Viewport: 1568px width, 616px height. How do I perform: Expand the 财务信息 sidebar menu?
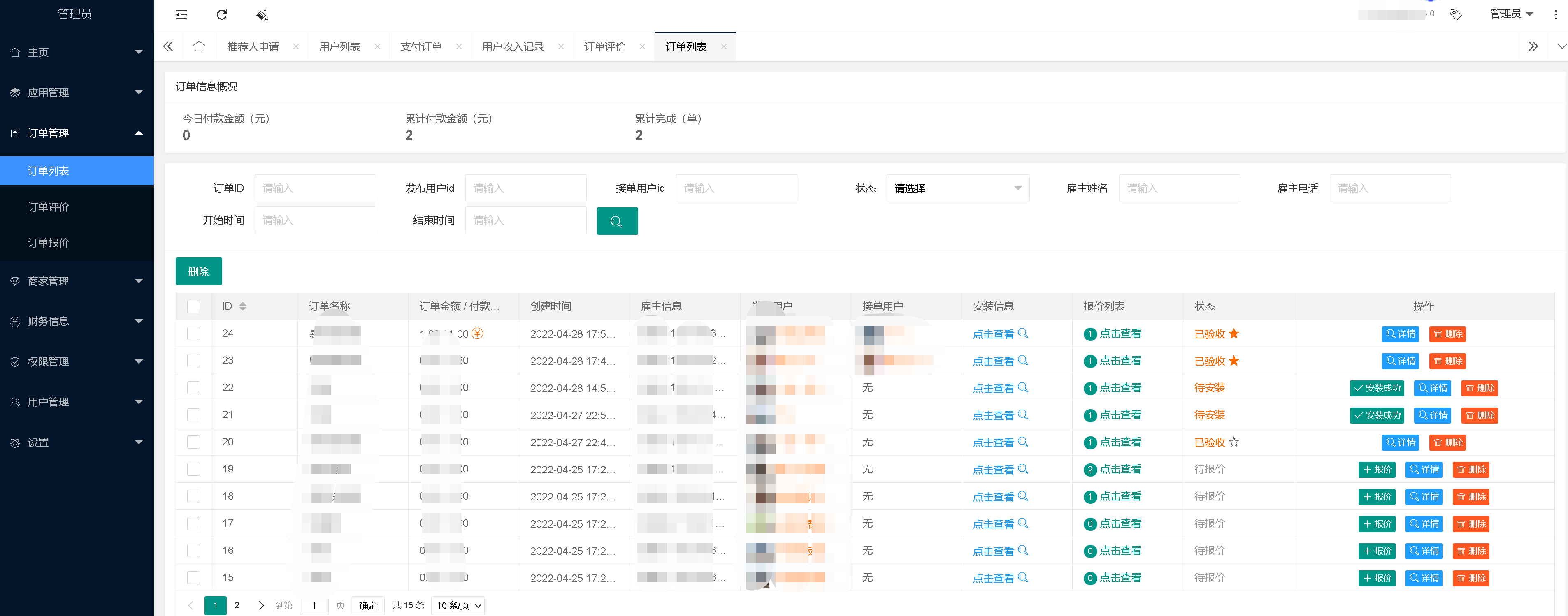[x=77, y=321]
